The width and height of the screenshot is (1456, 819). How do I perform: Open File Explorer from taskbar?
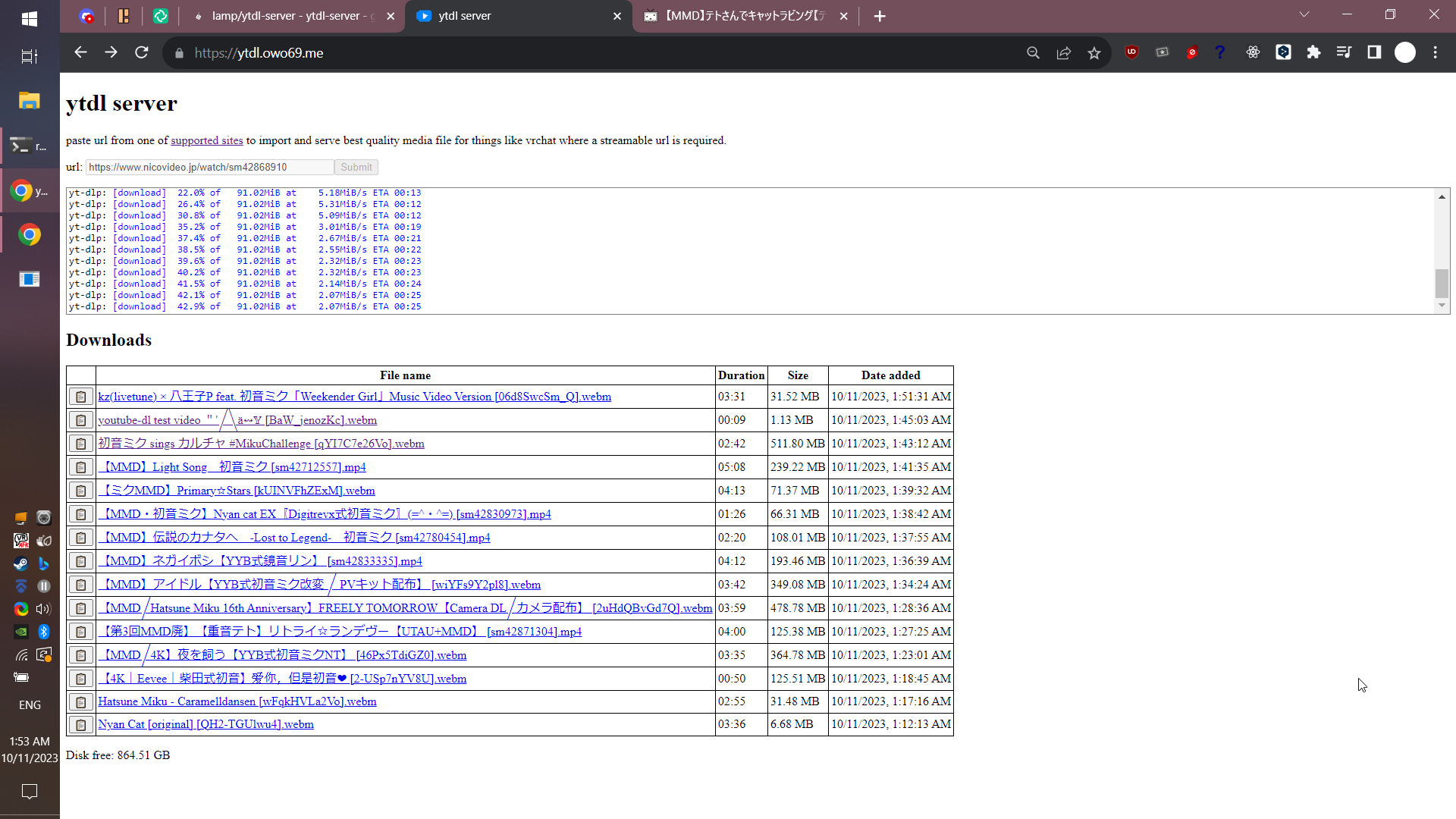pyautogui.click(x=30, y=100)
